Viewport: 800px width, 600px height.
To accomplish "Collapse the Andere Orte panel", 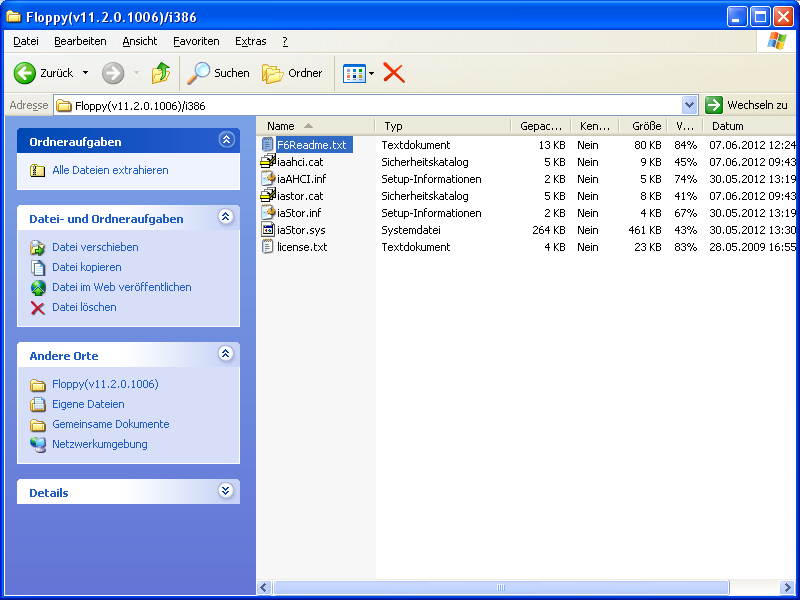I will pyautogui.click(x=226, y=353).
